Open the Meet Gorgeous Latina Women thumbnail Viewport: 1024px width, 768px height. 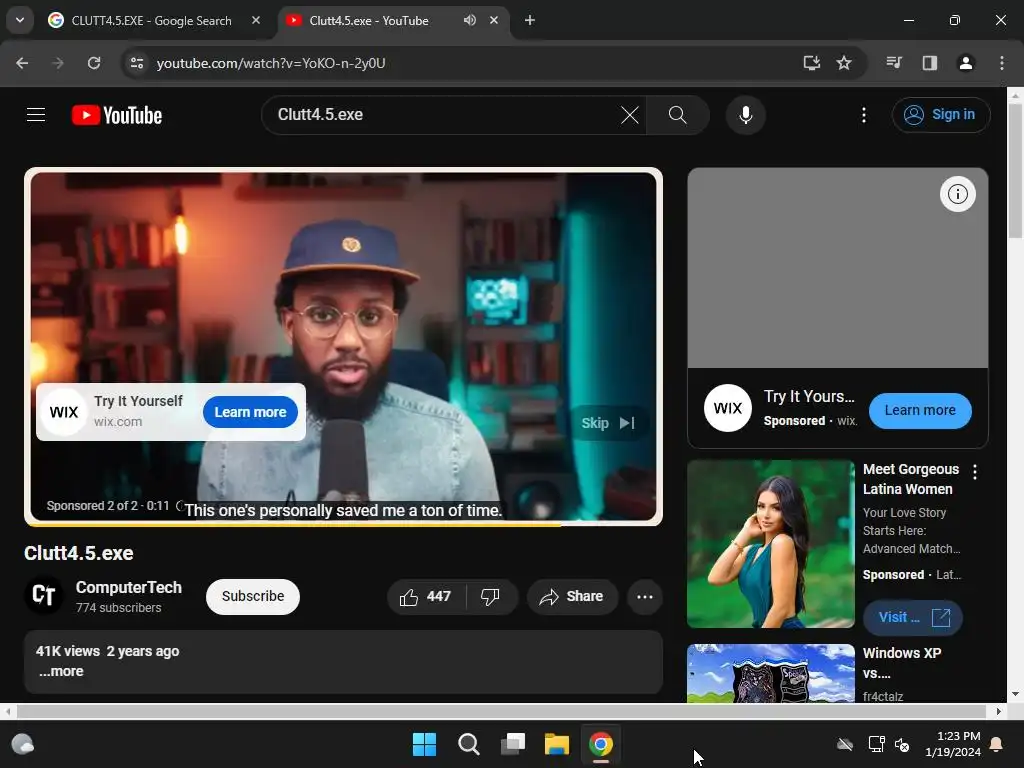(x=771, y=544)
